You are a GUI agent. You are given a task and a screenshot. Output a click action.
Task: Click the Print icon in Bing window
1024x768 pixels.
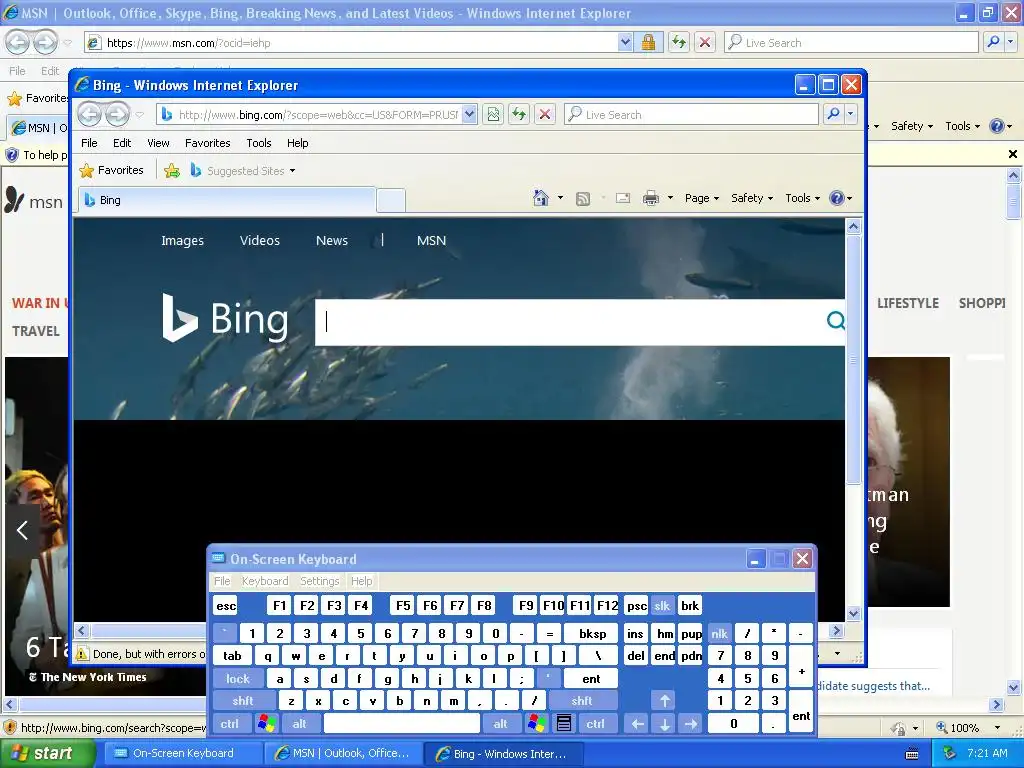click(651, 198)
